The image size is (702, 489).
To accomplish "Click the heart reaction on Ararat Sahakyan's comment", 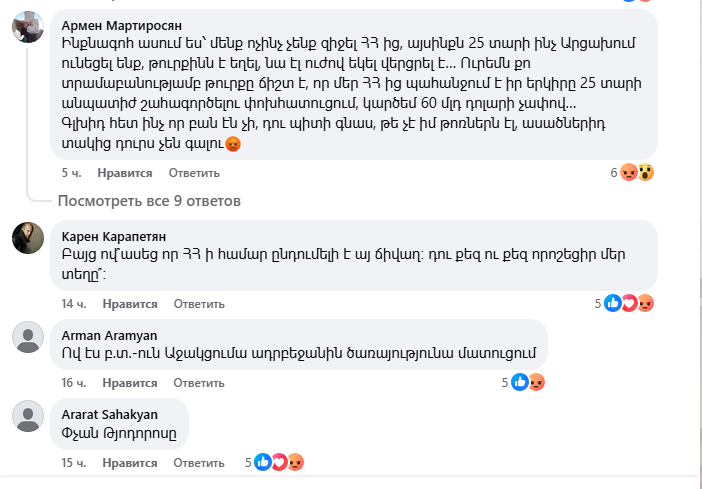I will pos(279,462).
